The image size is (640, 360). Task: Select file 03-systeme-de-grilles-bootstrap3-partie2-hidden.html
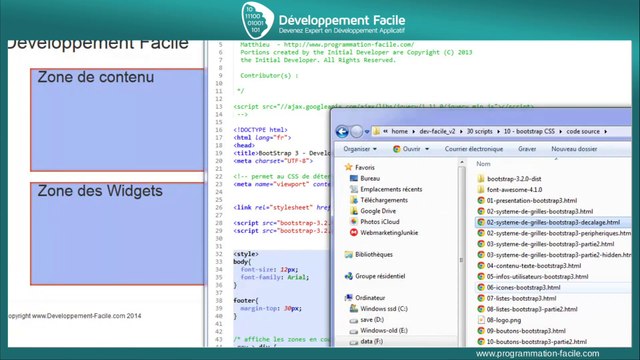point(554,255)
